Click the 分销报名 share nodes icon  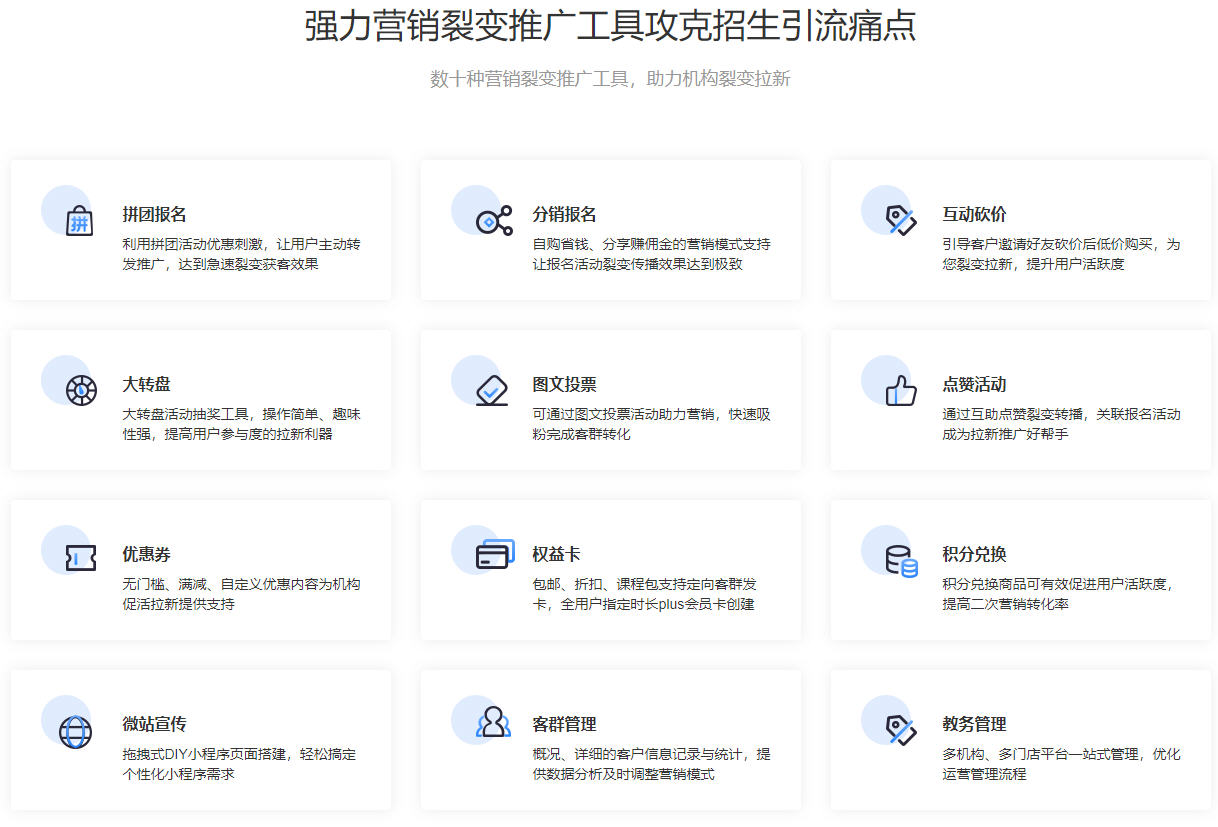(493, 221)
